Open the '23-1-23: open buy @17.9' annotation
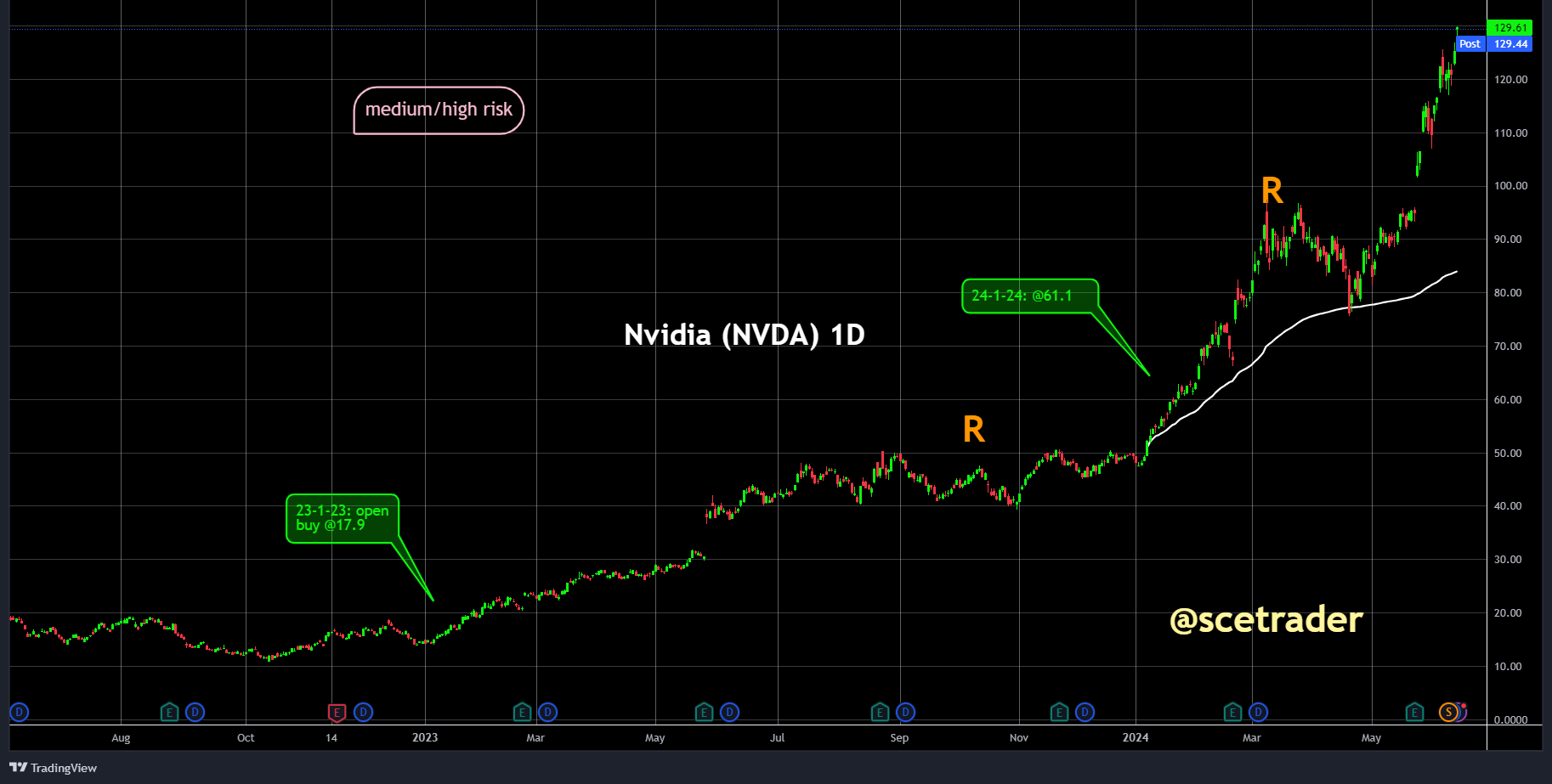The width and height of the screenshot is (1552, 784). (x=343, y=519)
